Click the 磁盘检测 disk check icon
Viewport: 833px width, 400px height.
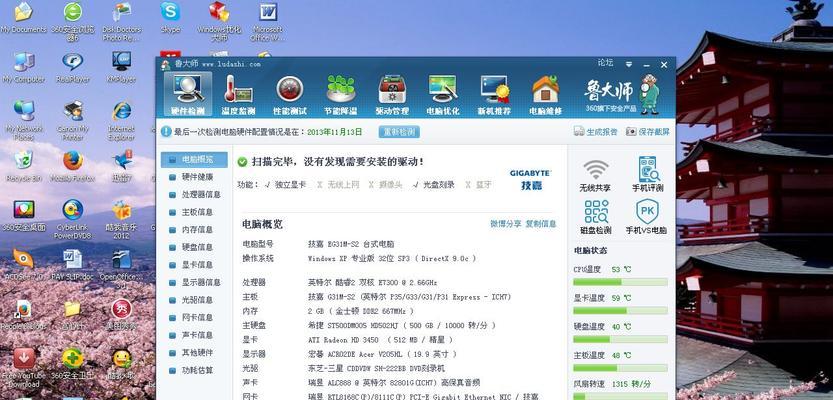pos(596,217)
